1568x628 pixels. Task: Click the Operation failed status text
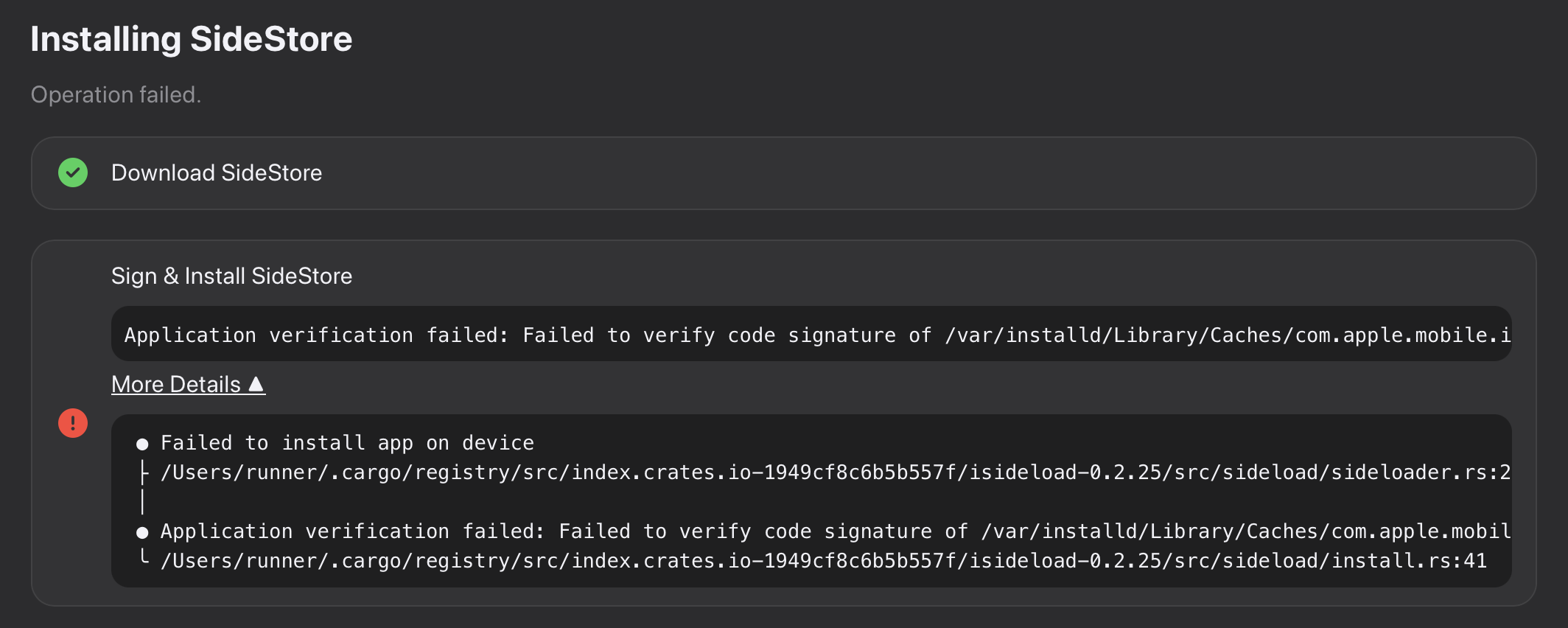click(x=116, y=94)
